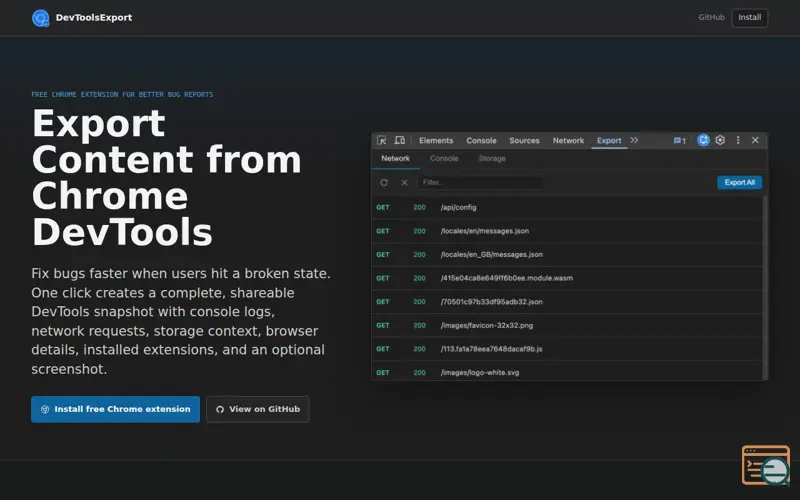Image resolution: width=800 pixels, height=500 pixels.
Task: Select the /api/config request row
Action: pos(567,208)
